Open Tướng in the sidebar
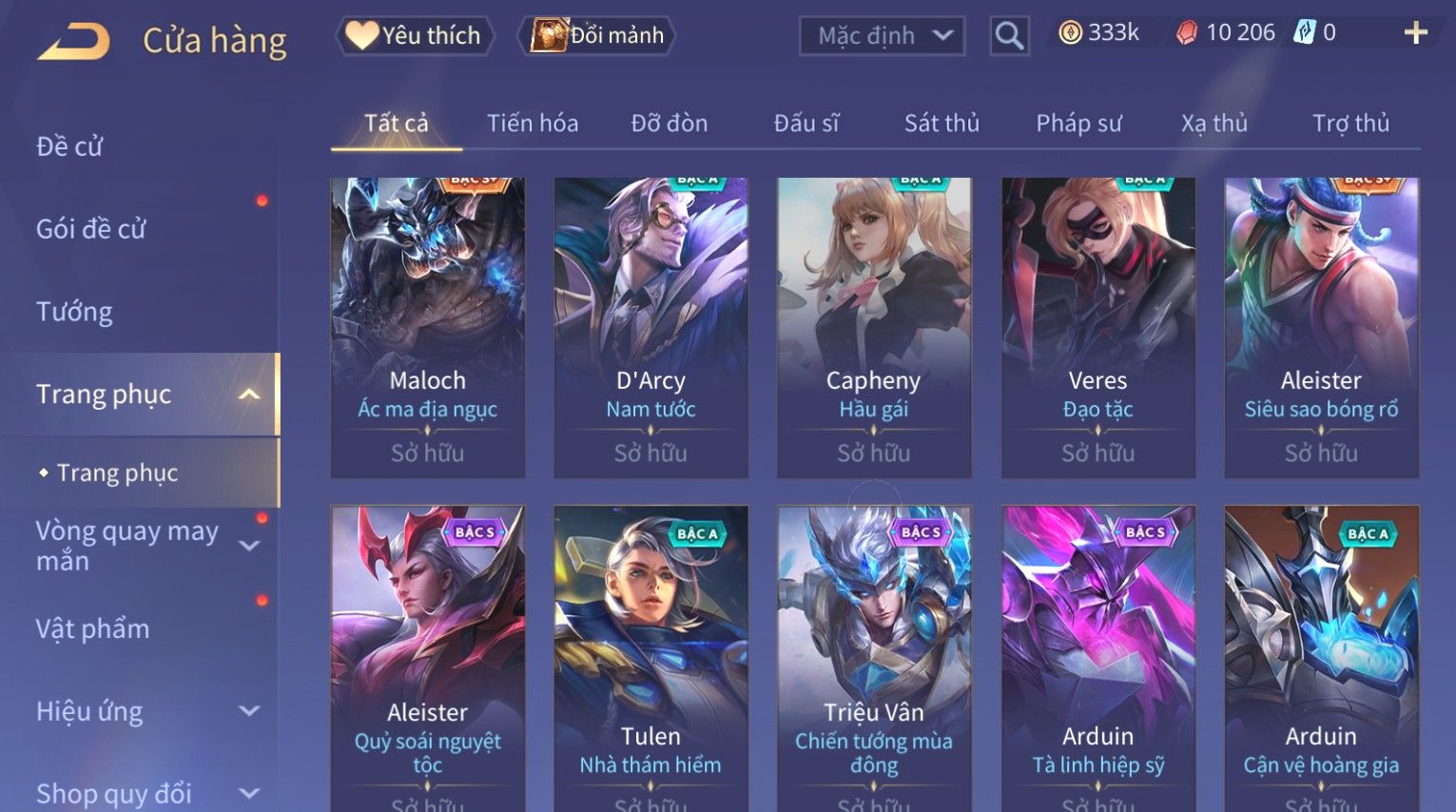Image resolution: width=1456 pixels, height=812 pixels. click(74, 312)
